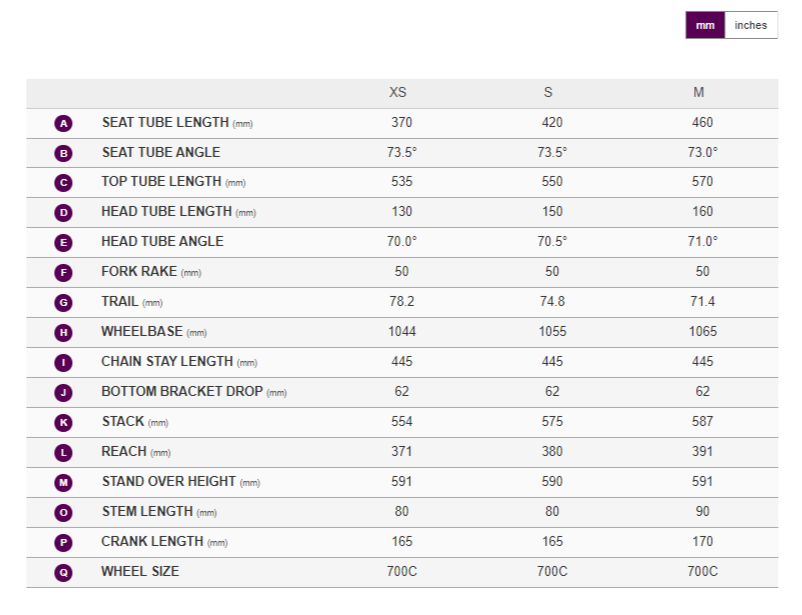802x615 pixels.
Task: Click the E marker for head tube angle
Action: click(x=64, y=243)
